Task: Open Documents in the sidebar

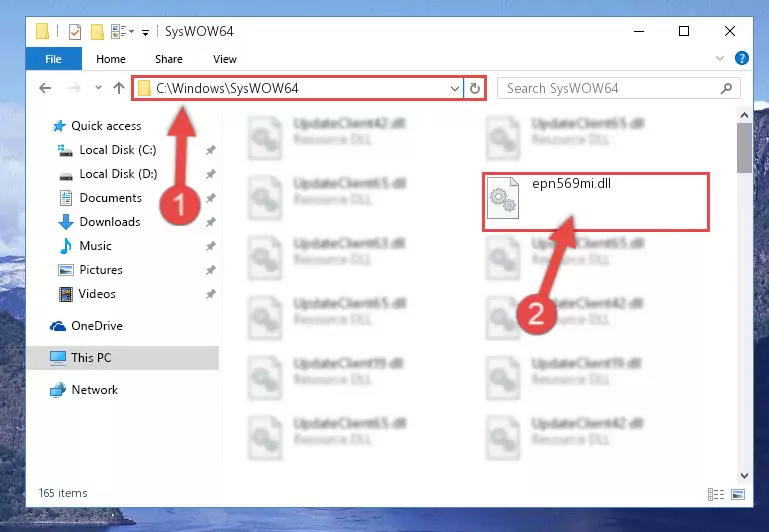Action: 110,198
